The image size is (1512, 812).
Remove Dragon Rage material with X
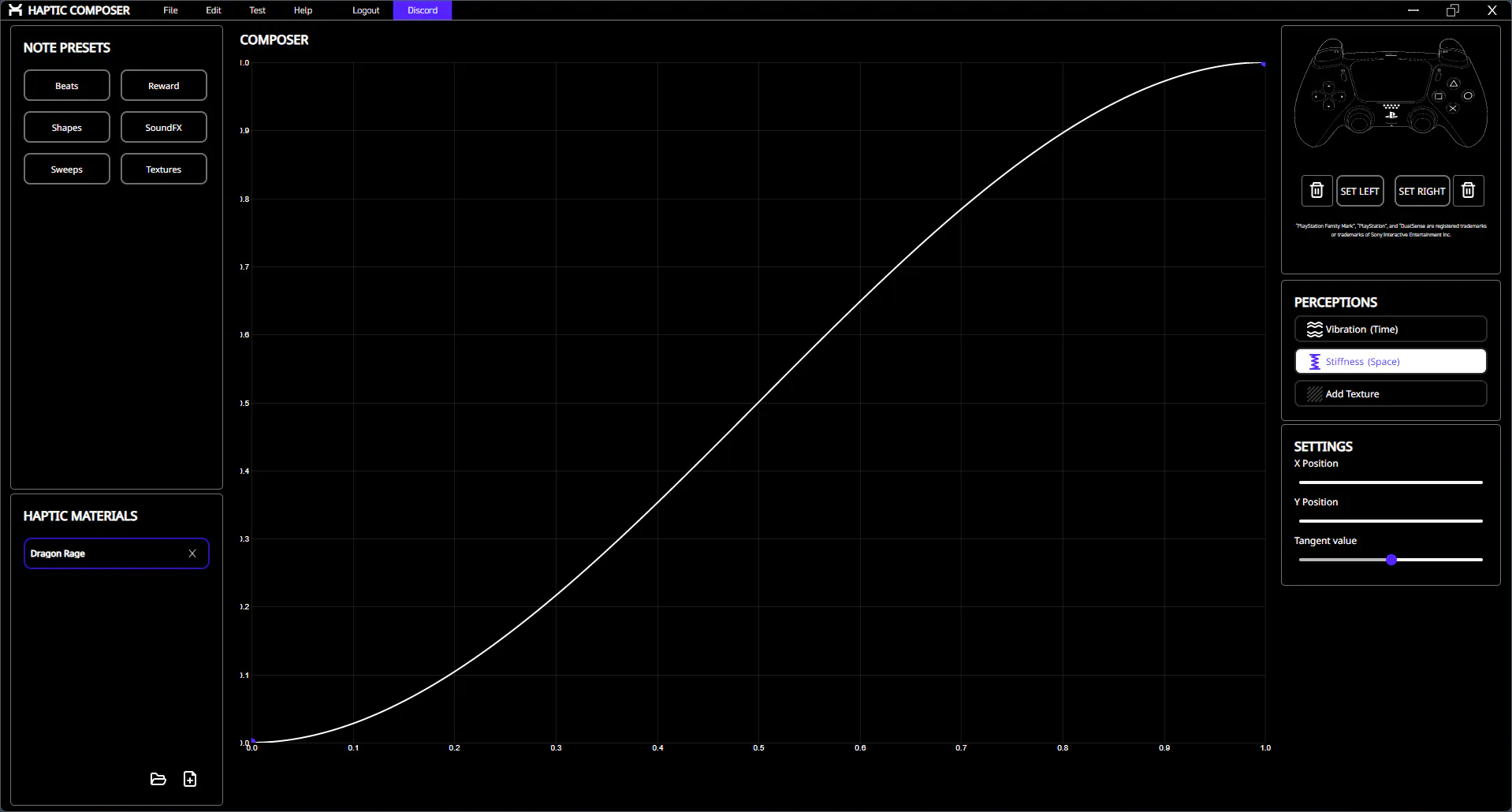click(192, 553)
